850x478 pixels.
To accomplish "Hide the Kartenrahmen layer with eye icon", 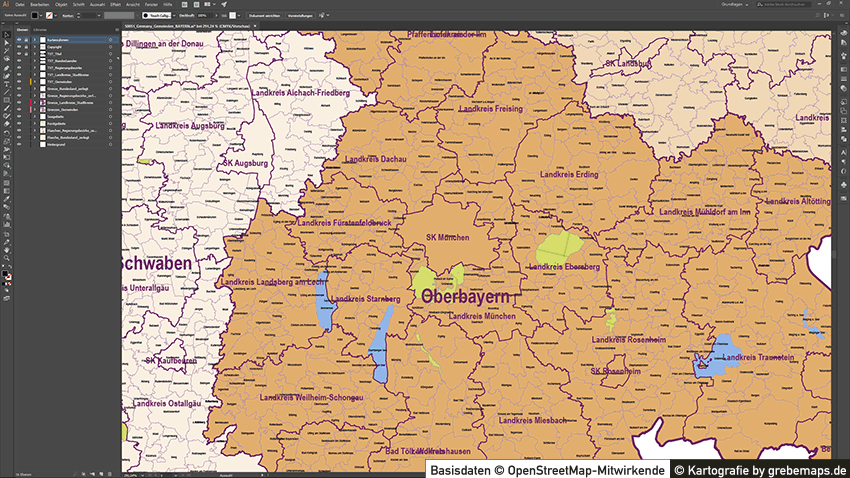I will point(19,40).
